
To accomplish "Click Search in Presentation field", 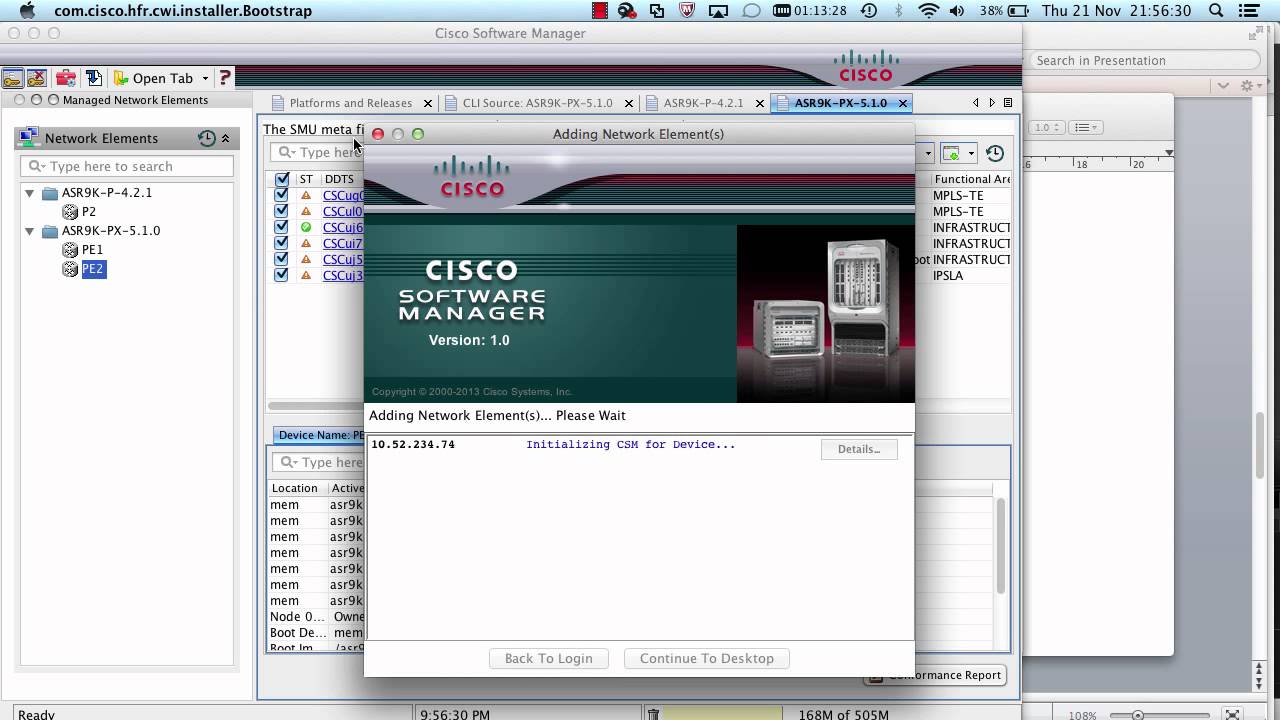I will (1143, 60).
